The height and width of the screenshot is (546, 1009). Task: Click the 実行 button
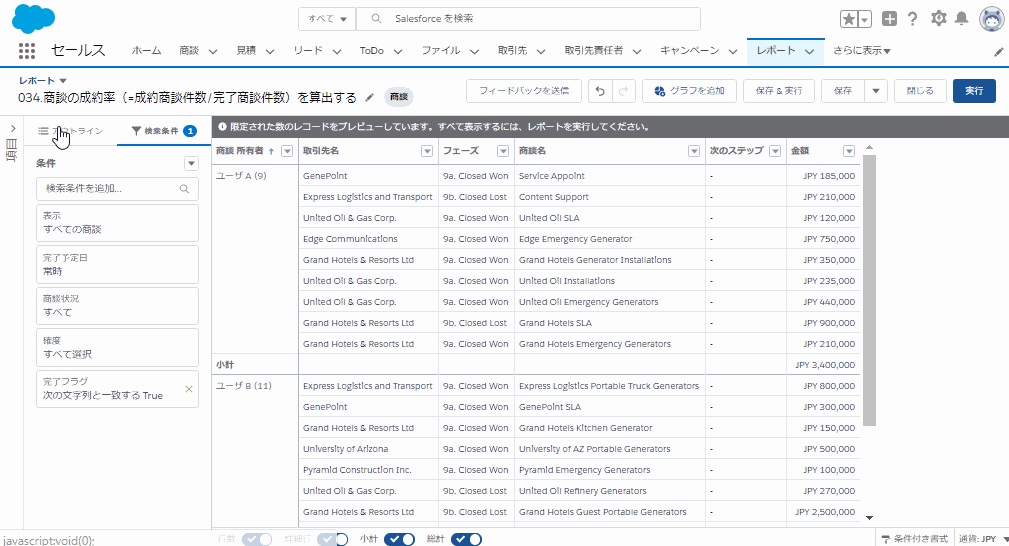974,91
